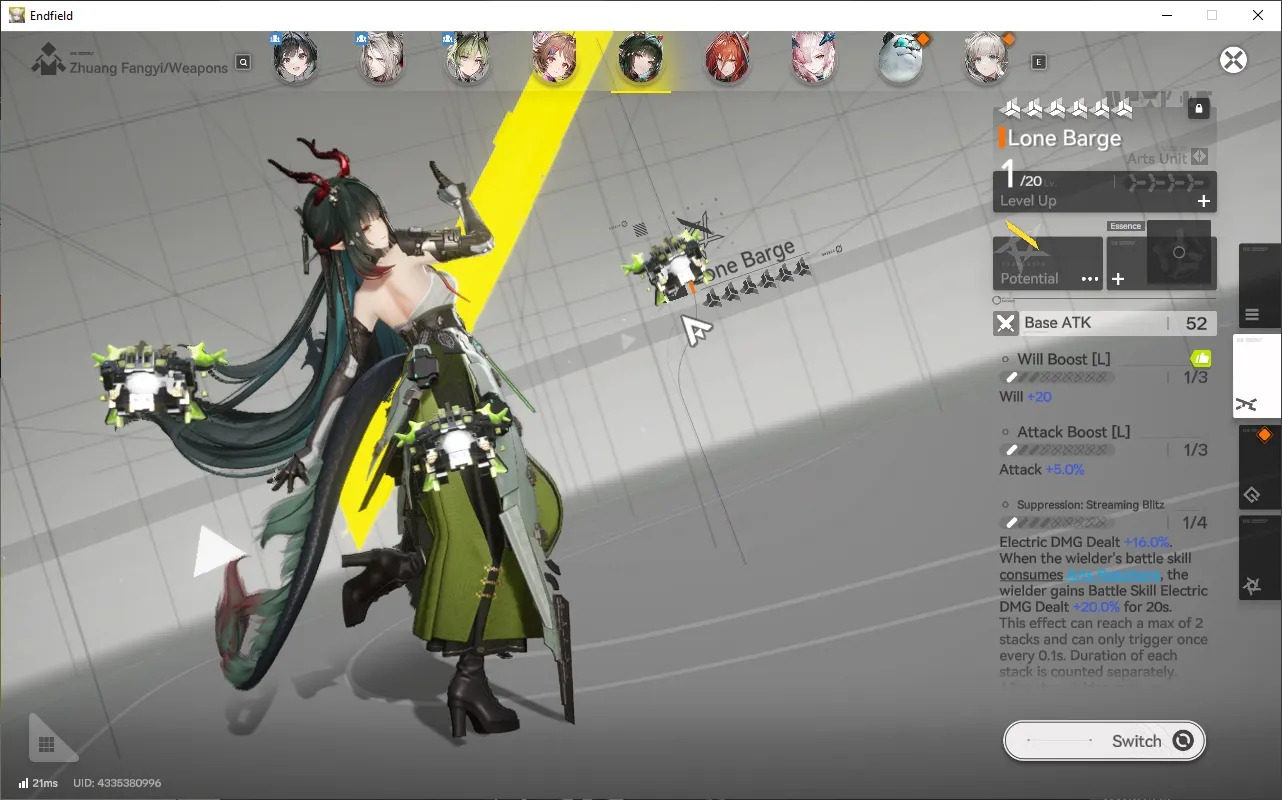This screenshot has height=800, width=1282.
Task: Select the red-haired operator portrait
Action: (x=726, y=58)
